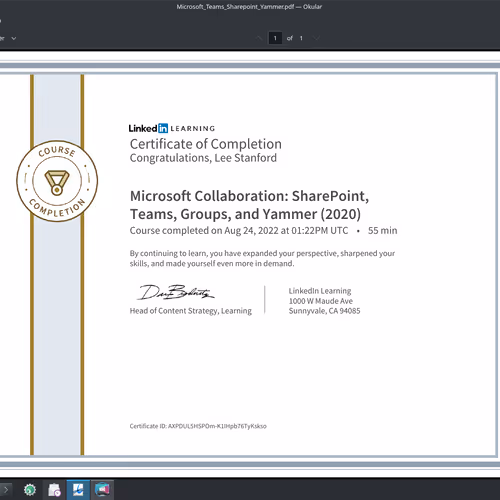This screenshot has width=500, height=500.
Task: Click the "55 min" duration text
Action: coord(383,230)
